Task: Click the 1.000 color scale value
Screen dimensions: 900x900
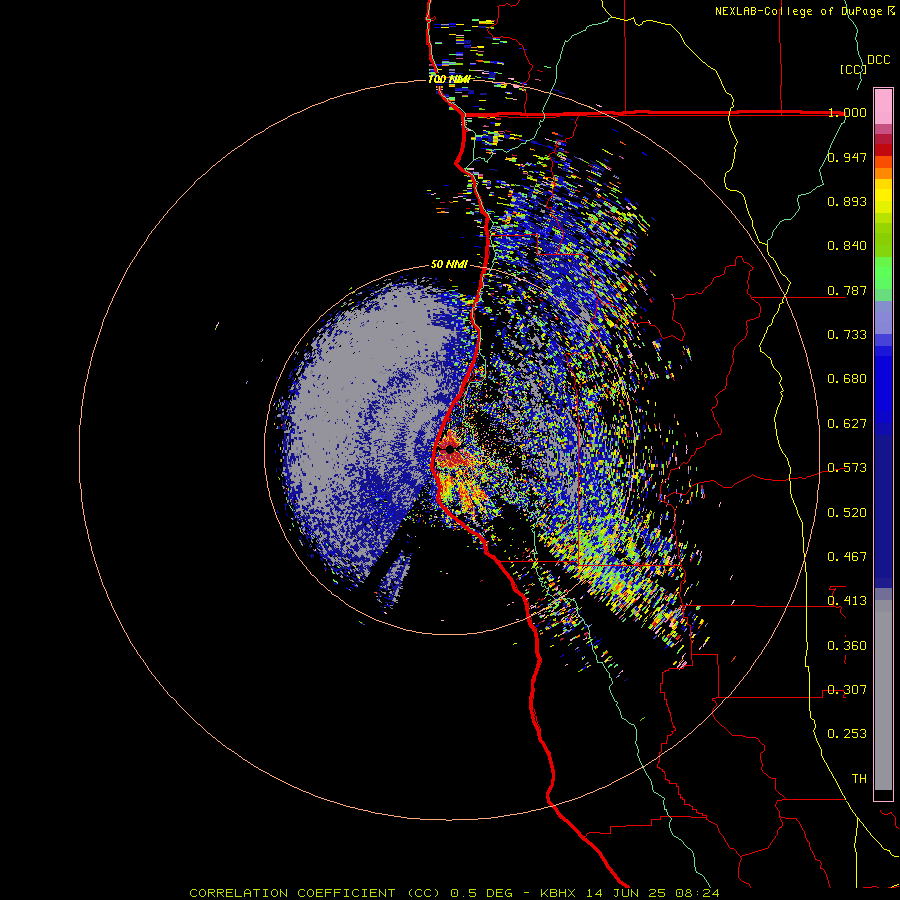Action: (847, 112)
